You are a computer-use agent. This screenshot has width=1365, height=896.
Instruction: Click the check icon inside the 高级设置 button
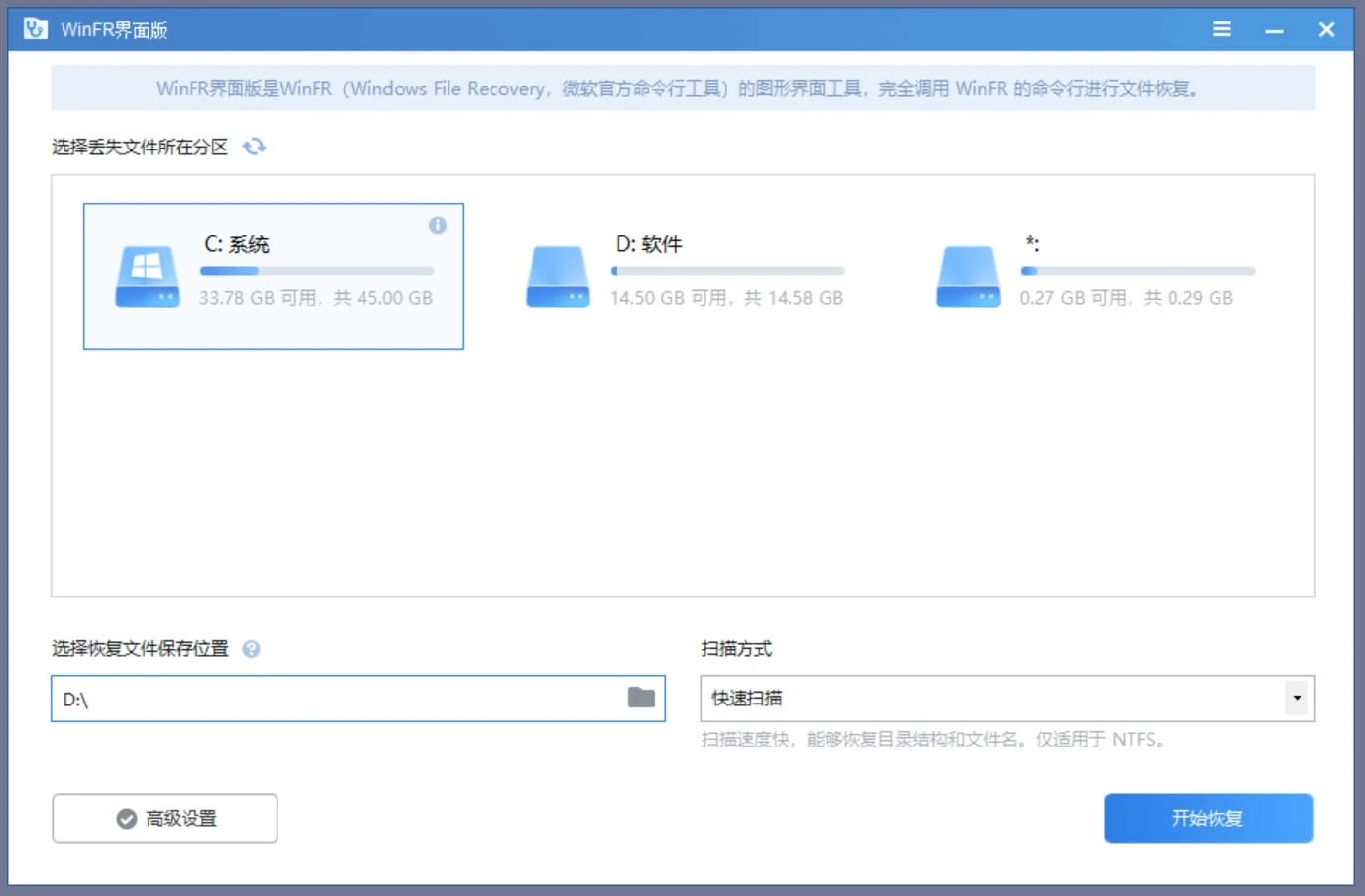125,819
